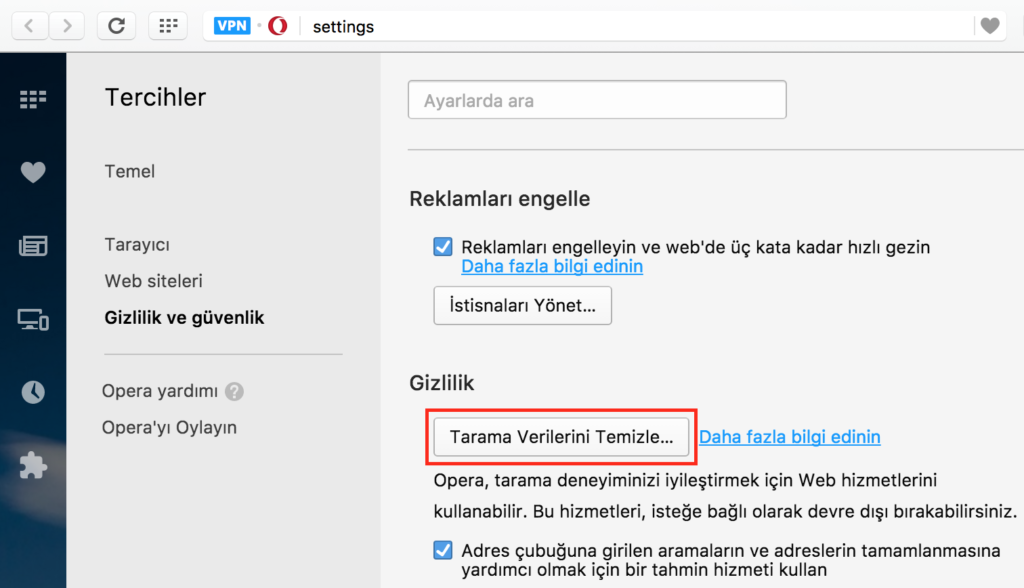
Task: Select Temel in the settings sidebar
Action: click(x=130, y=171)
